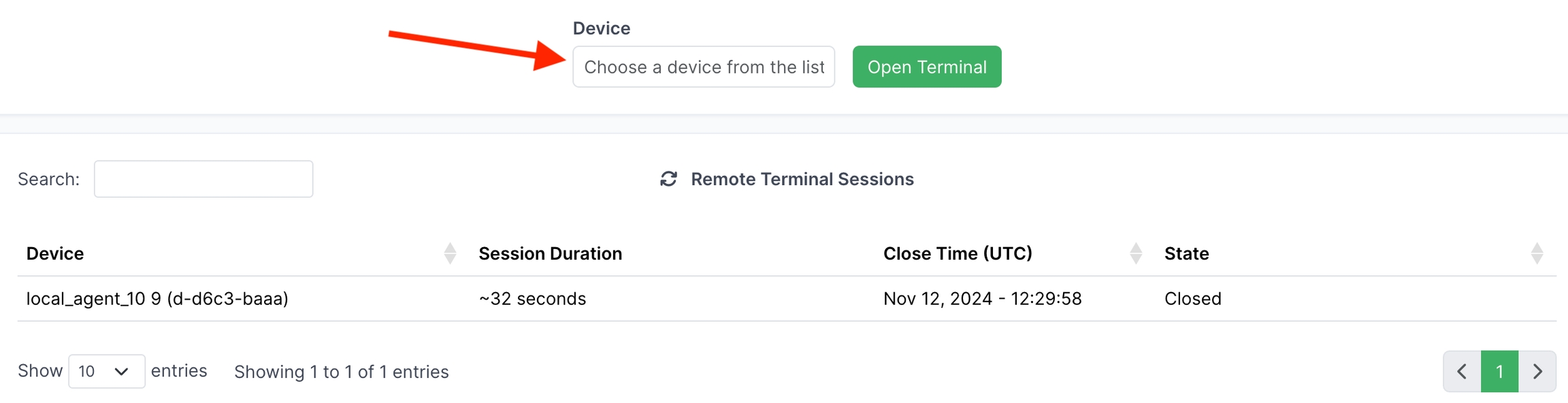Click the Remote Terminal Sessions heading
1568x403 pixels.
coord(802,179)
